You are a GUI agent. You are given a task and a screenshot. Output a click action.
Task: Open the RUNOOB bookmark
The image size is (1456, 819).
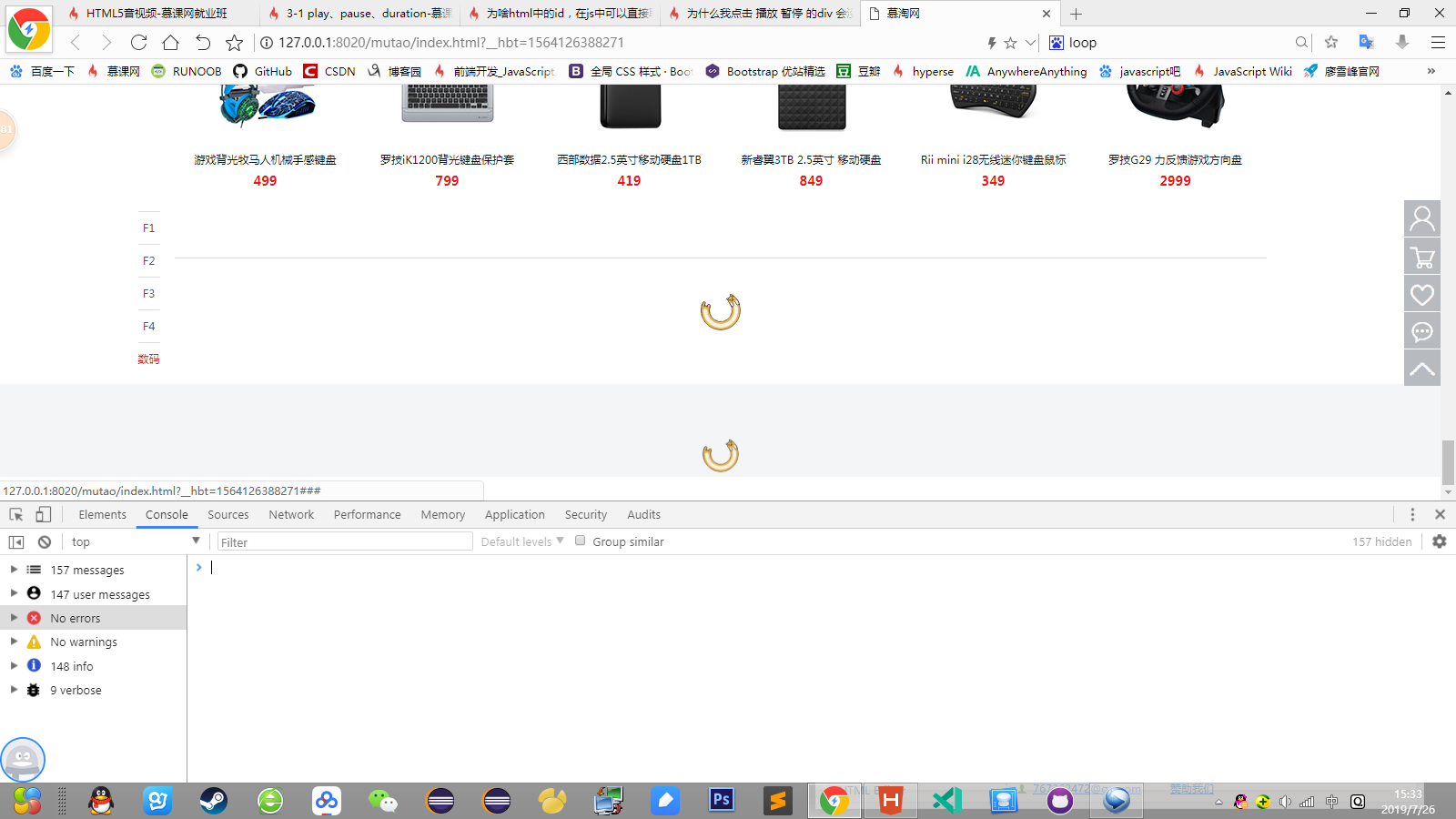[x=187, y=71]
